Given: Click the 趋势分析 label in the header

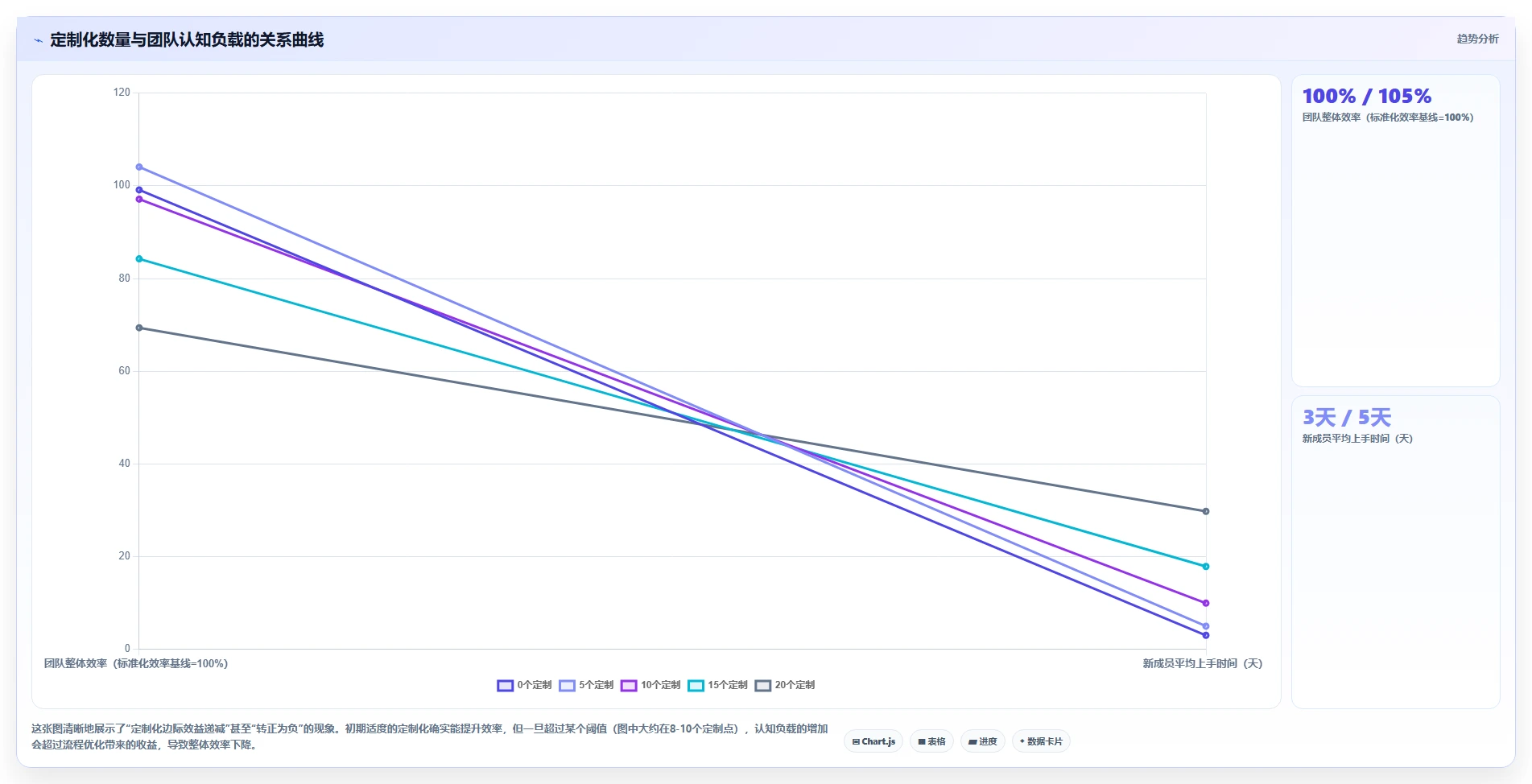Looking at the screenshot, I should (x=1477, y=39).
